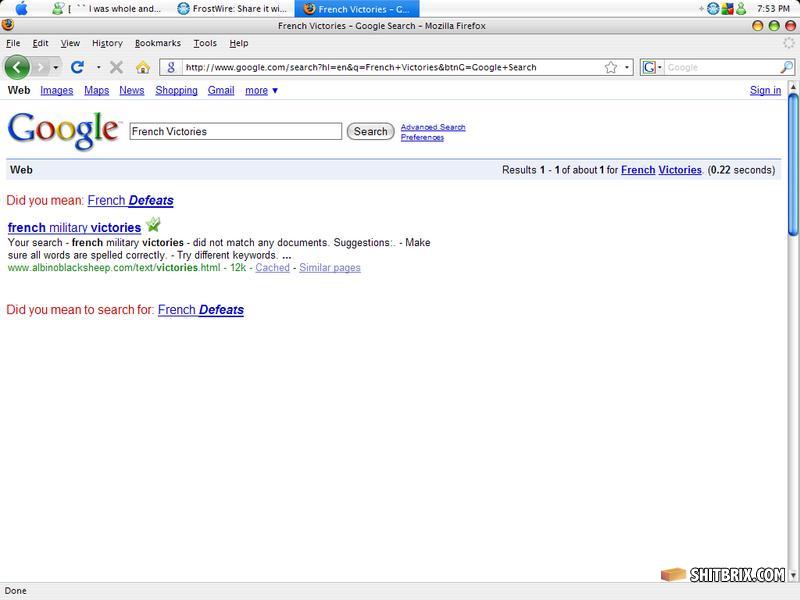Click the grayed Forward arrow button
Viewport: 800px width, 600px height.
click(x=41, y=67)
